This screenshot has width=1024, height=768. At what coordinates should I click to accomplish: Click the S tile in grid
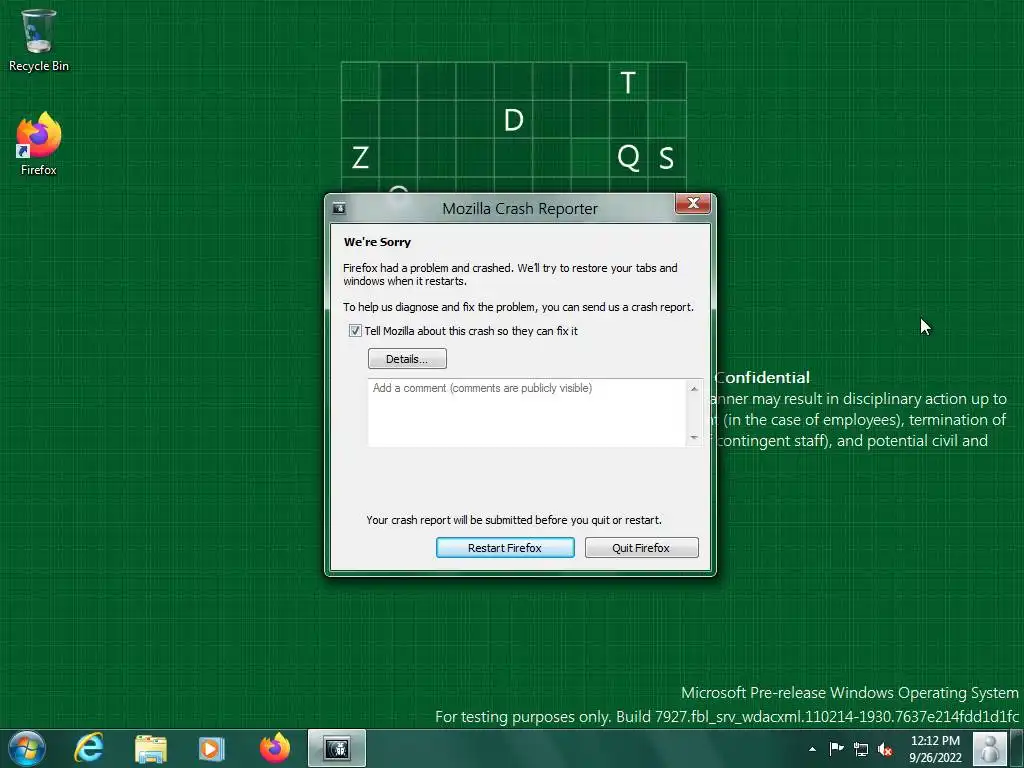pyautogui.click(x=666, y=157)
